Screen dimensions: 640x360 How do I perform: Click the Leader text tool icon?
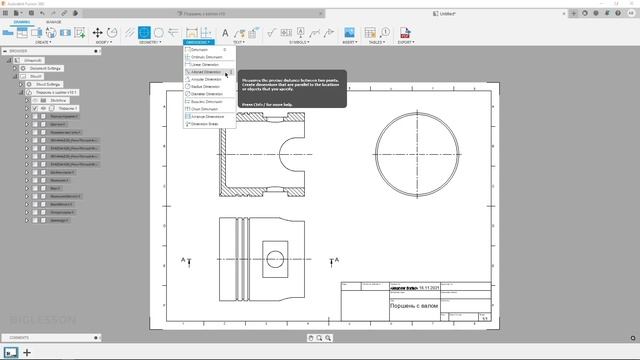click(239, 33)
